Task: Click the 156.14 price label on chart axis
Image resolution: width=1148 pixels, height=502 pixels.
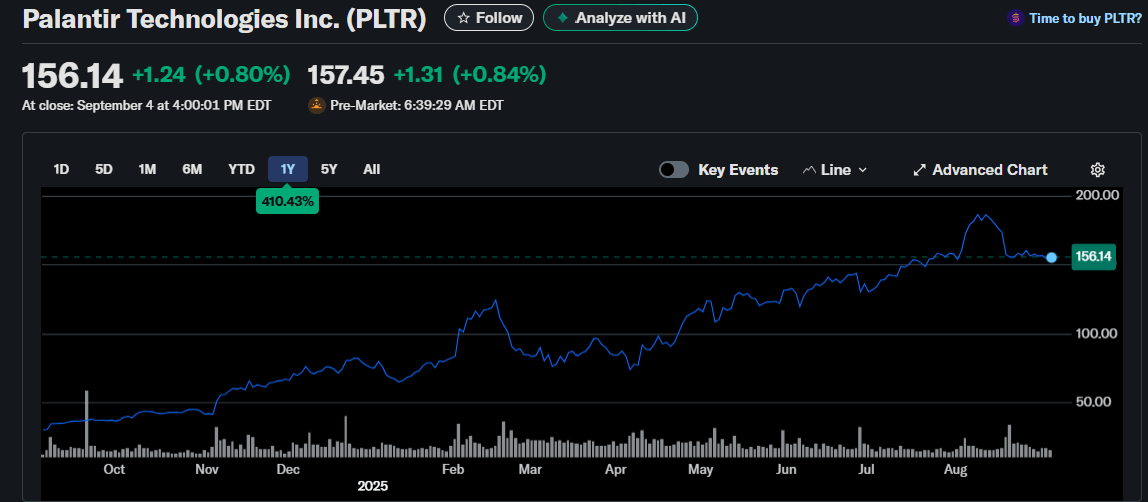Action: 1092,257
